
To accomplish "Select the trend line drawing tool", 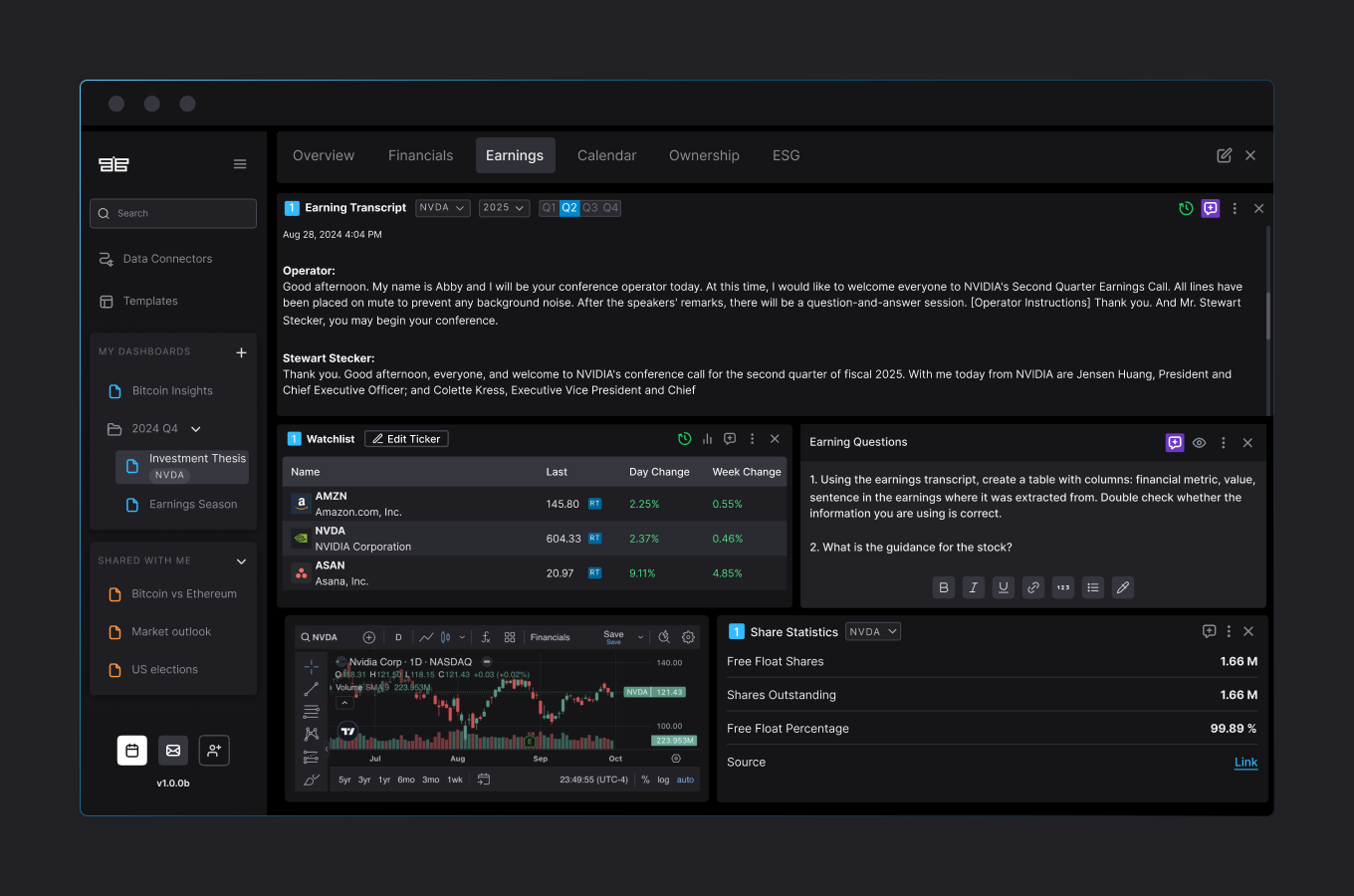I will tap(311, 689).
